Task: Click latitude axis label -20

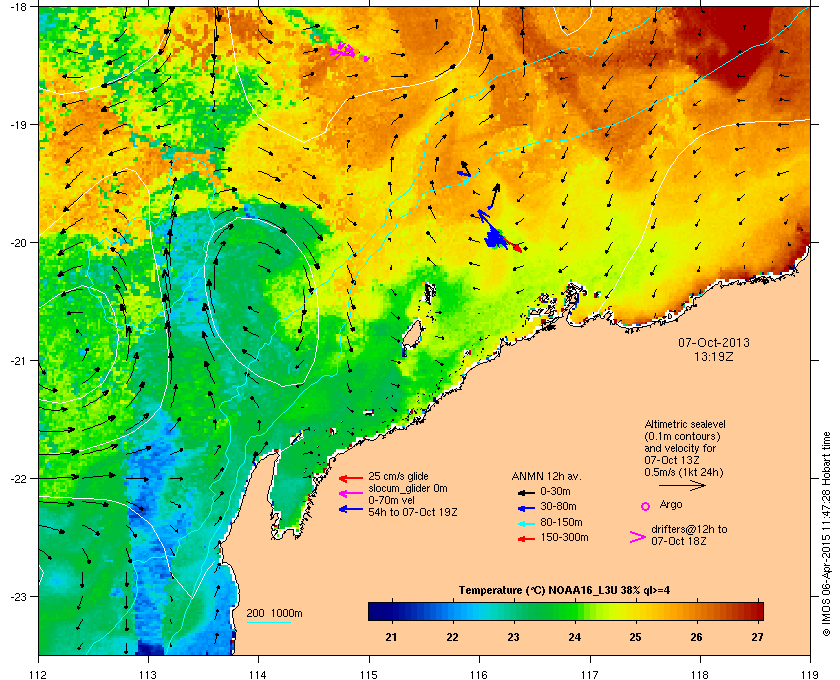Action: pyautogui.click(x=18, y=242)
